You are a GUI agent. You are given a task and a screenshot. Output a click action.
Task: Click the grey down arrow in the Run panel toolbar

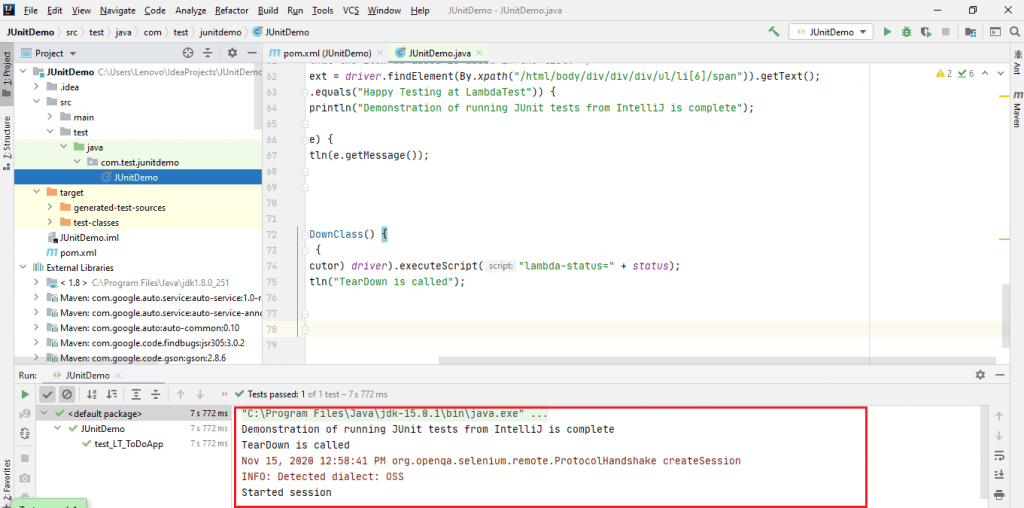tap(200, 394)
